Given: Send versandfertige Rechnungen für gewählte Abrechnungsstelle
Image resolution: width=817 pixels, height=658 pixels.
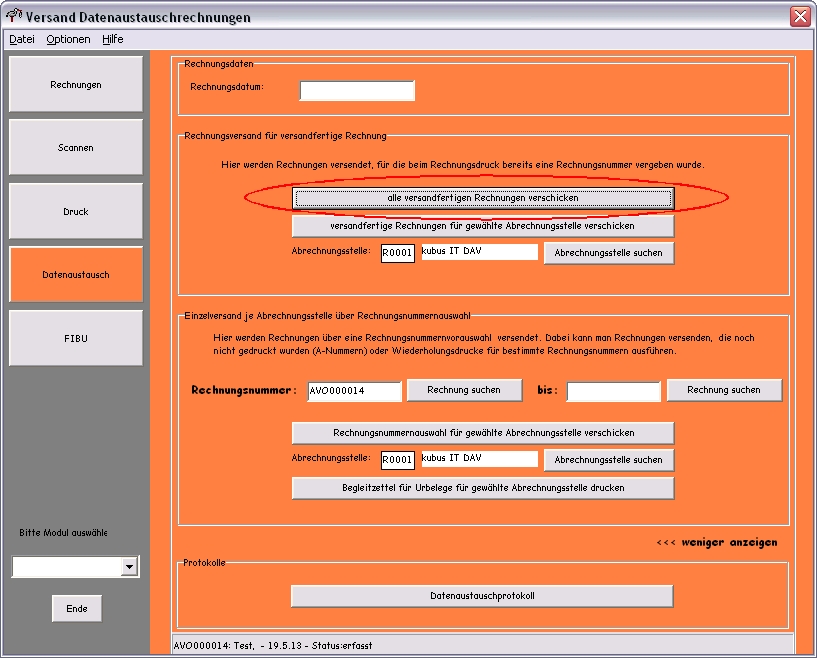Looking at the screenshot, I should coord(483,226).
